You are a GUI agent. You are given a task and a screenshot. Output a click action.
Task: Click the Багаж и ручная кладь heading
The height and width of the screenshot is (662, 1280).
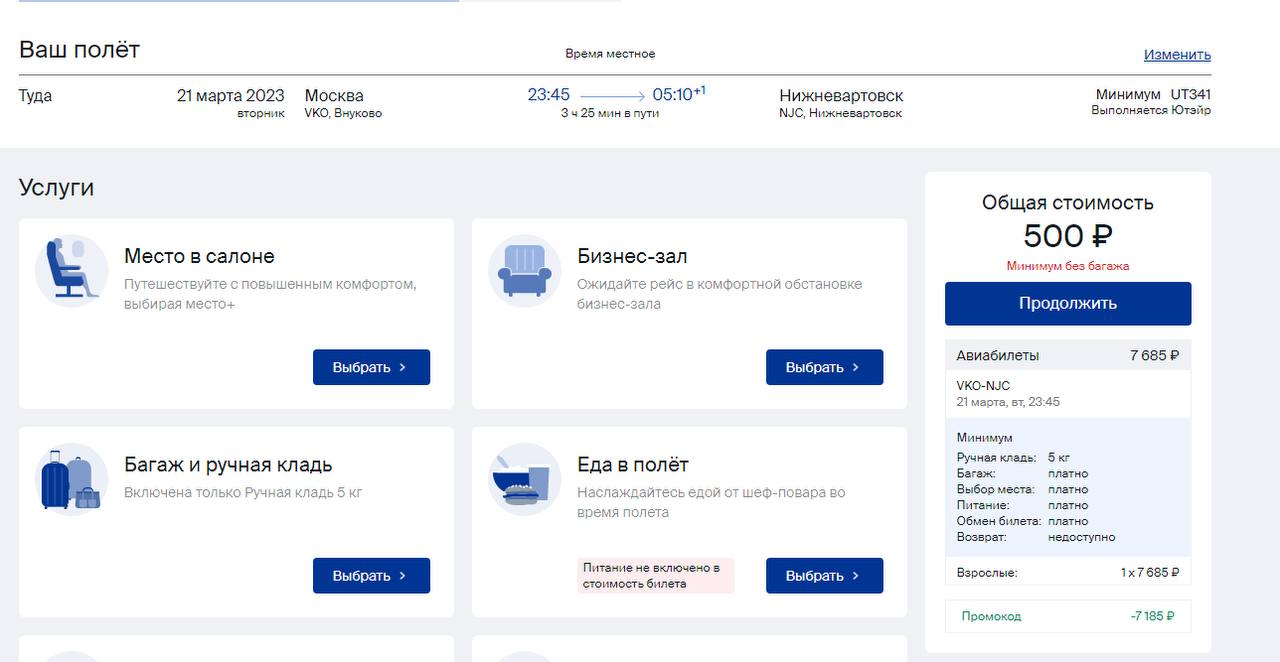tap(228, 465)
